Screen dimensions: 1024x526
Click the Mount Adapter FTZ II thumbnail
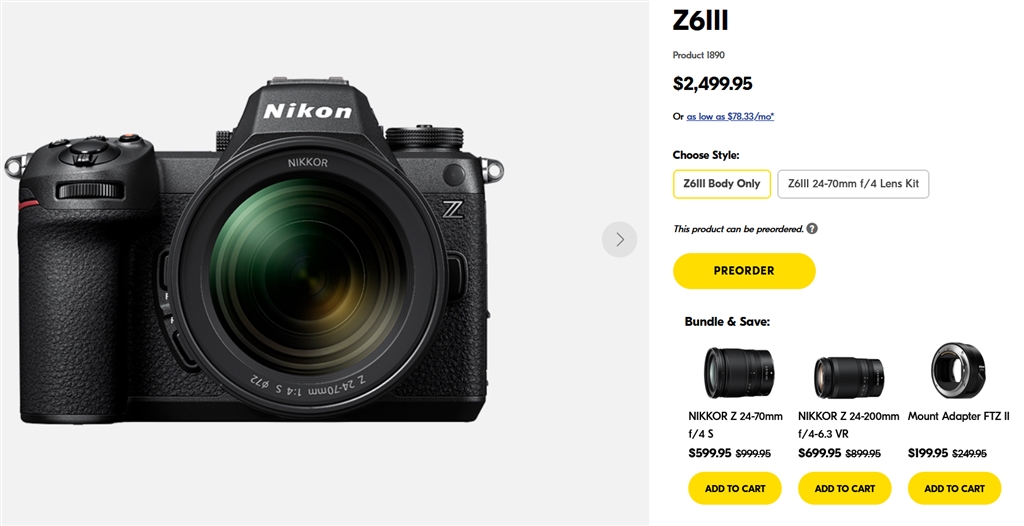point(958,371)
